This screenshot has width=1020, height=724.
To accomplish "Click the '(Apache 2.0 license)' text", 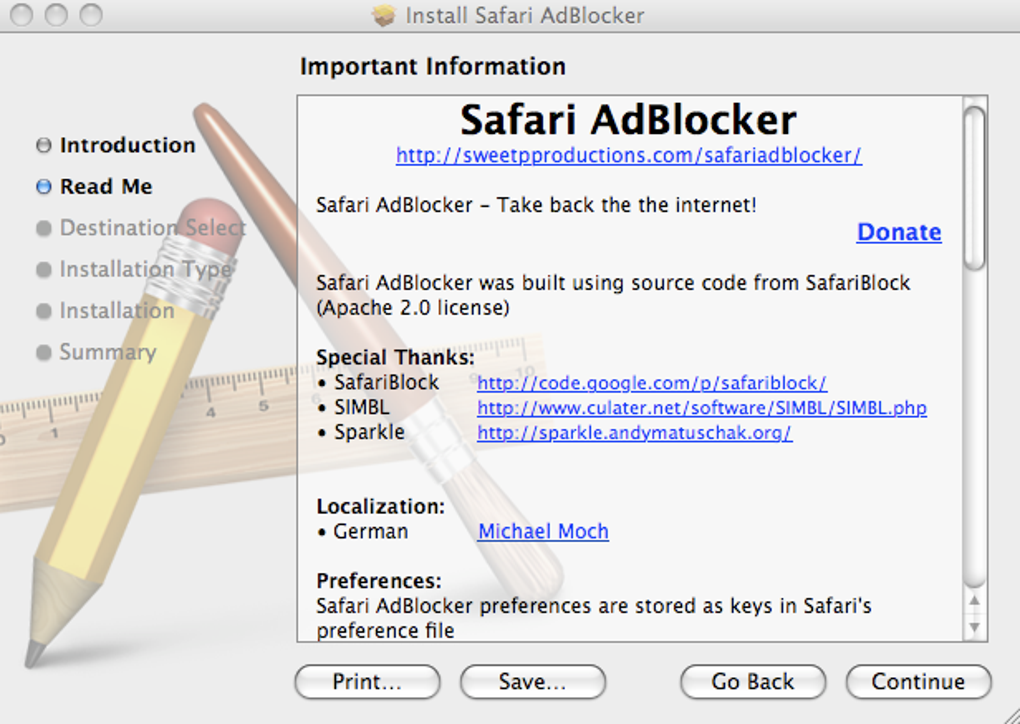I will [x=413, y=308].
